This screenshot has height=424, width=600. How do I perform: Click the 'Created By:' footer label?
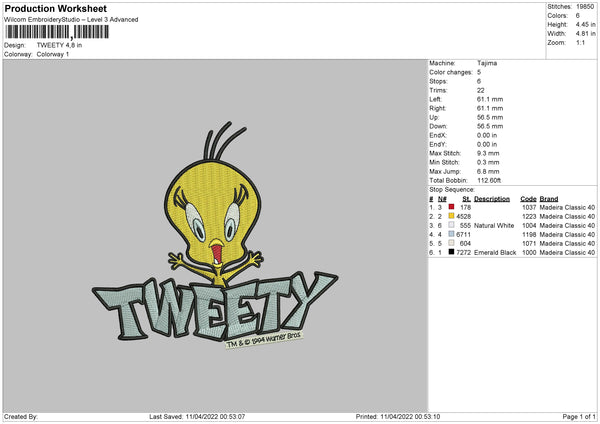pos(21,416)
